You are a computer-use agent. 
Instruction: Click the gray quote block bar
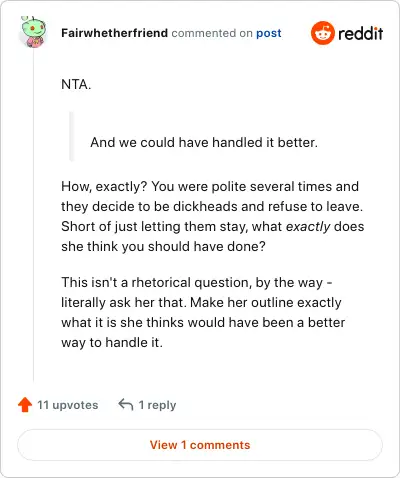point(71,136)
